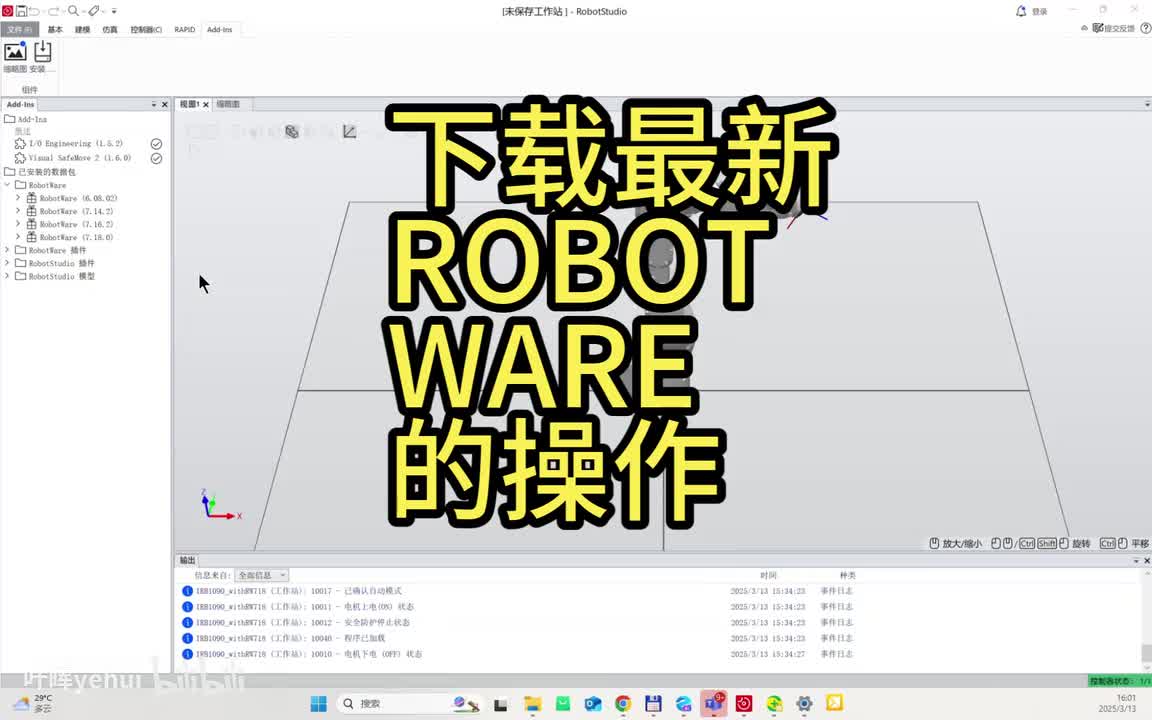Click the RobotWare (6.08.02) package icon
The height and width of the screenshot is (720, 1152).
pyautogui.click(x=32, y=198)
